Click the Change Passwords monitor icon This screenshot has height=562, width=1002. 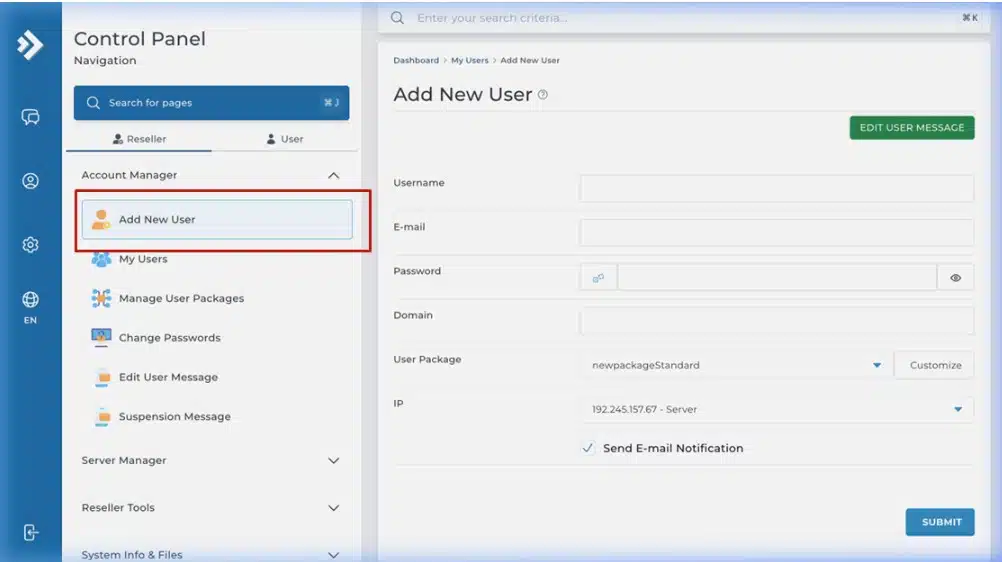pos(101,338)
